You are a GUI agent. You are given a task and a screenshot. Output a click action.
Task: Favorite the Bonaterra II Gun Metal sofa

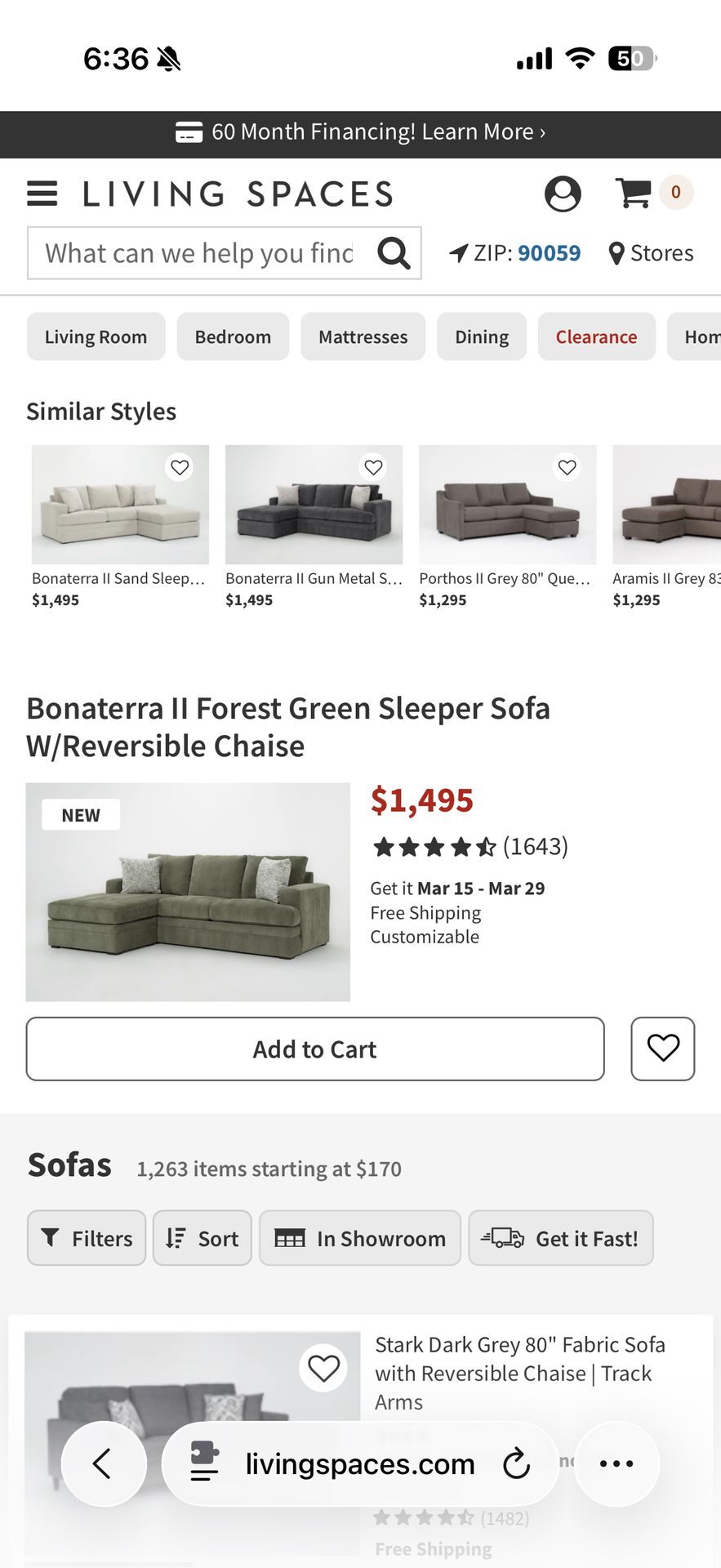click(x=373, y=467)
